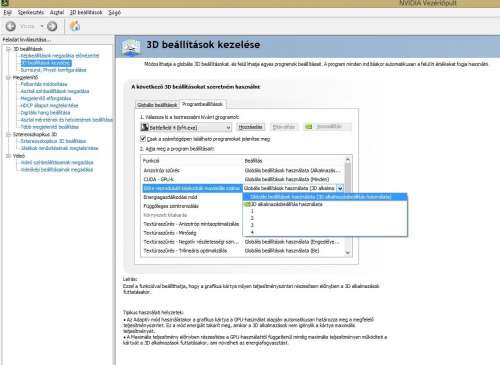Click the Hozzáadás button
Viewport: 500px width, 365px height.
pyautogui.click(x=251, y=127)
